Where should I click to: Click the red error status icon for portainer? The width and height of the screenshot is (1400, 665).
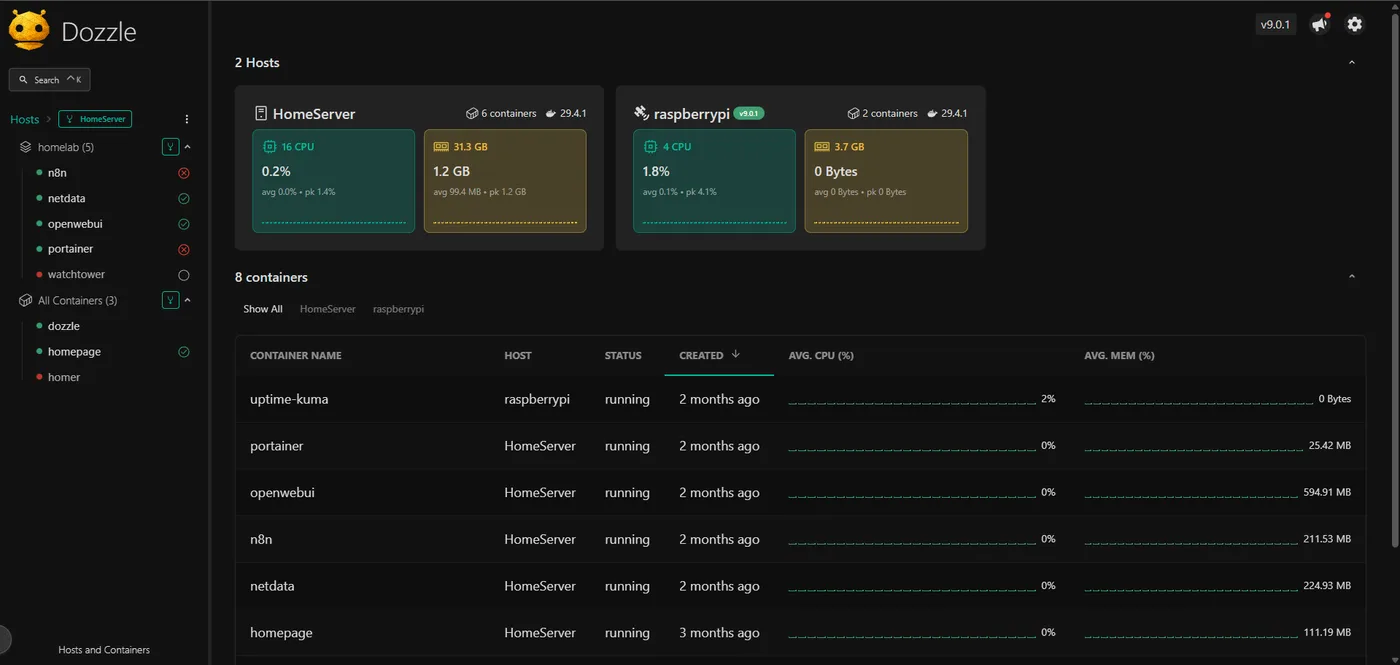pos(183,249)
